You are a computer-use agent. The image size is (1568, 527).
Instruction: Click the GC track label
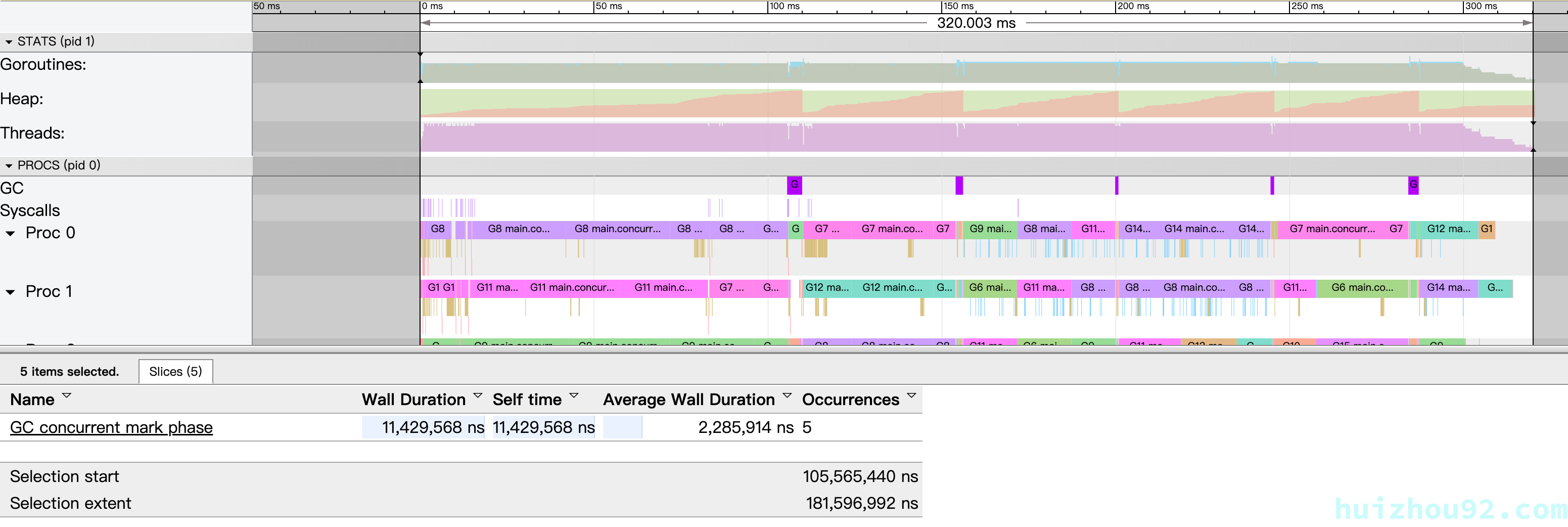tap(12, 188)
